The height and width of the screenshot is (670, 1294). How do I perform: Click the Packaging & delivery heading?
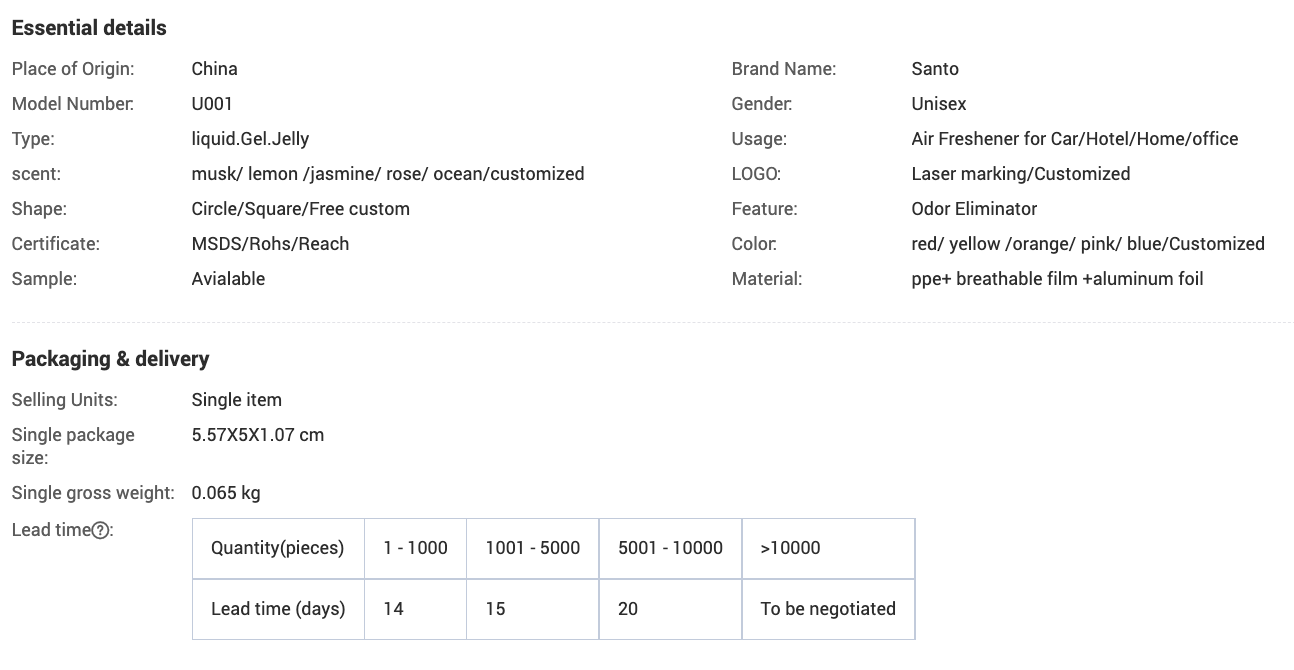coord(110,359)
